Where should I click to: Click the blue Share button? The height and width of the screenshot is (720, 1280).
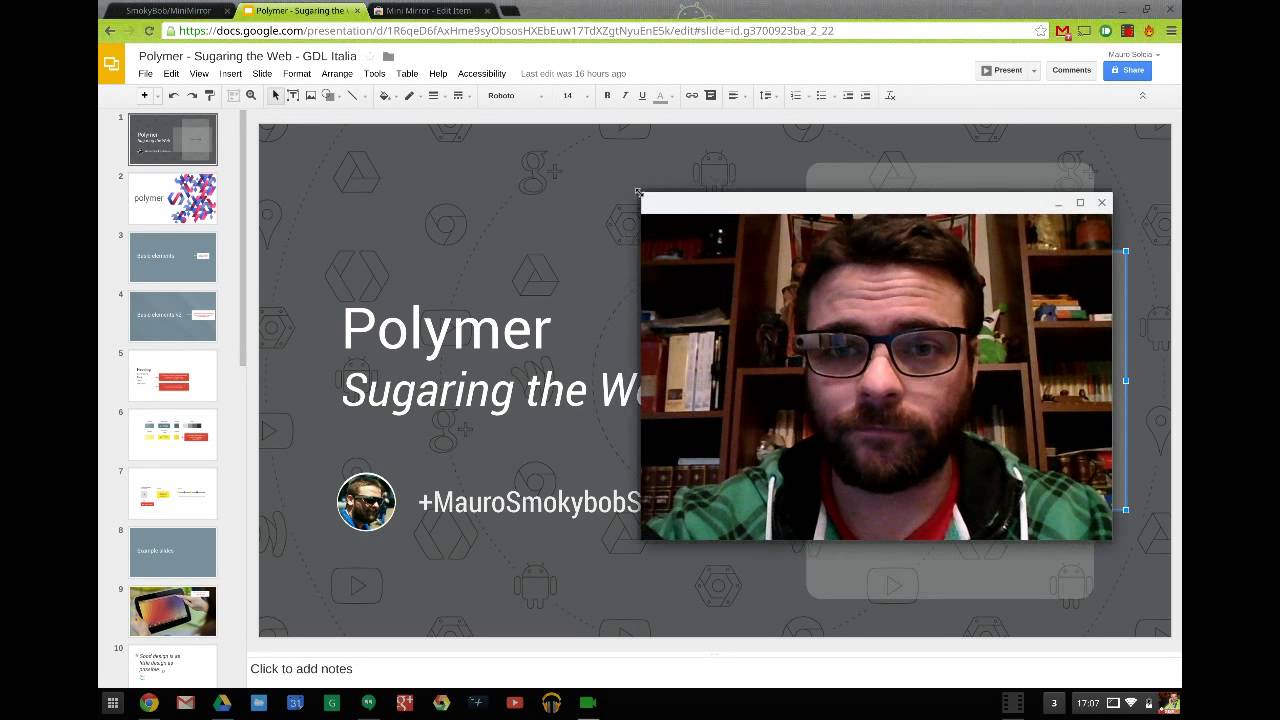pyautogui.click(x=1127, y=71)
